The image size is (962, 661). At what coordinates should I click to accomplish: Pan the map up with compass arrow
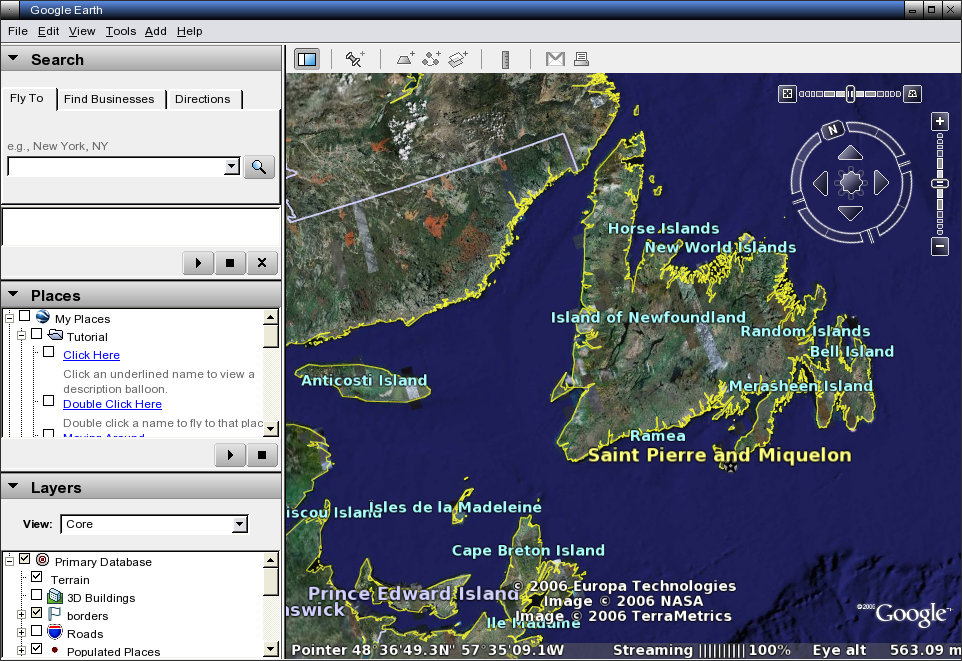click(x=850, y=153)
